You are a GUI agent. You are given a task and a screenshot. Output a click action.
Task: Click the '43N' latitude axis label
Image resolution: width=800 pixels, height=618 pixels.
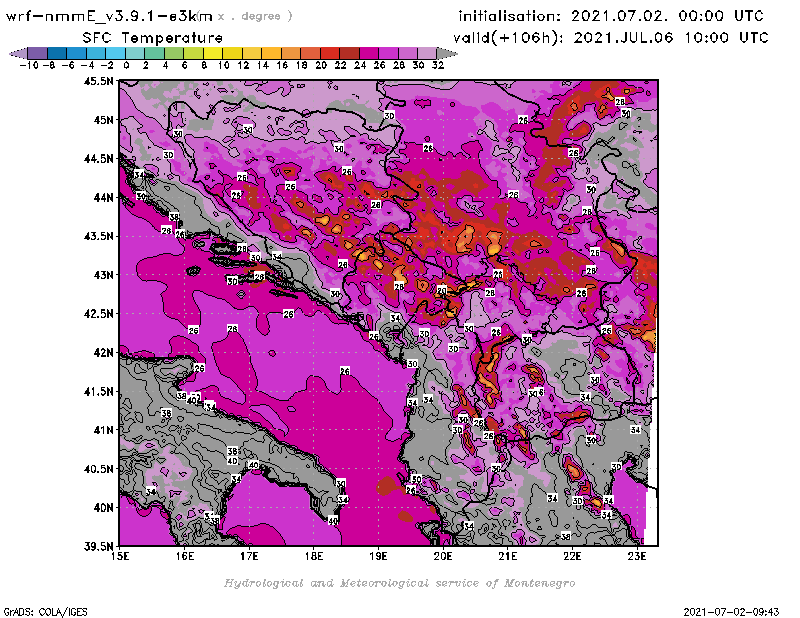[103, 275]
